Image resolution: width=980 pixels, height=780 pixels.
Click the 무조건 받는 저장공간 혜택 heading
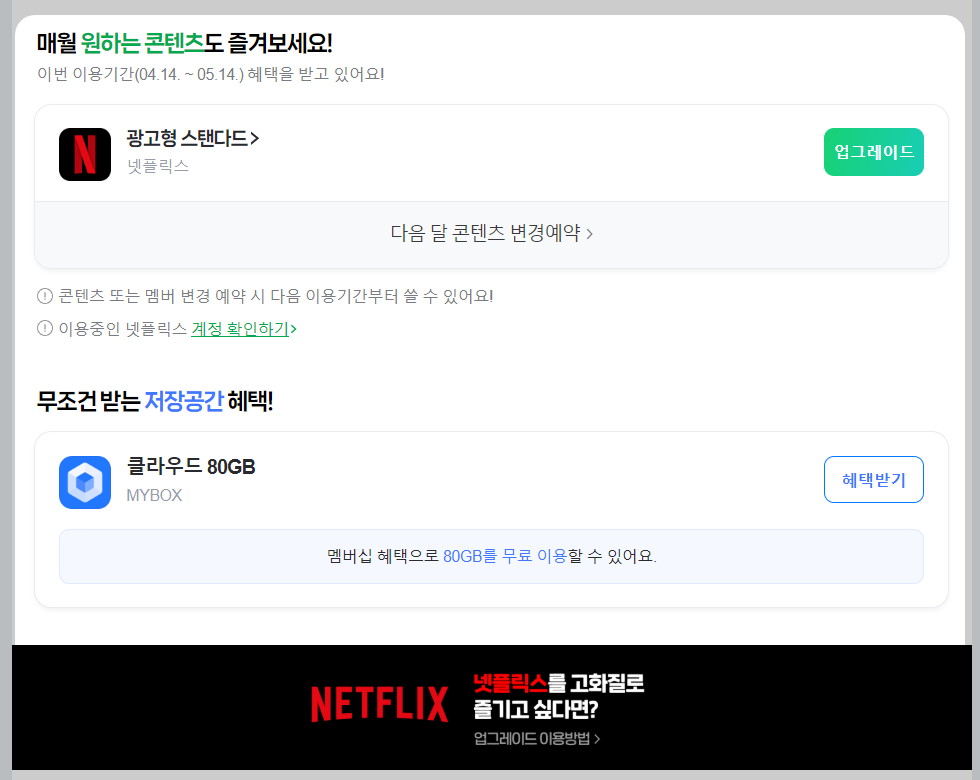click(x=155, y=401)
